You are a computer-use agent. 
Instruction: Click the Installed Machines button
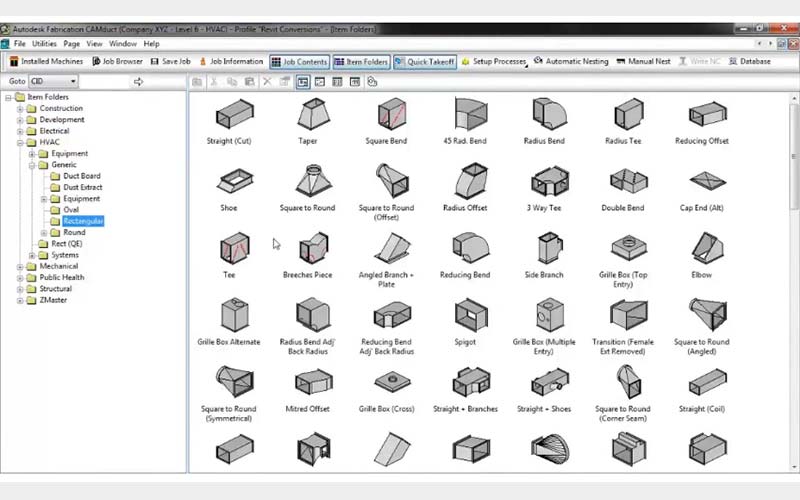[x=48, y=61]
